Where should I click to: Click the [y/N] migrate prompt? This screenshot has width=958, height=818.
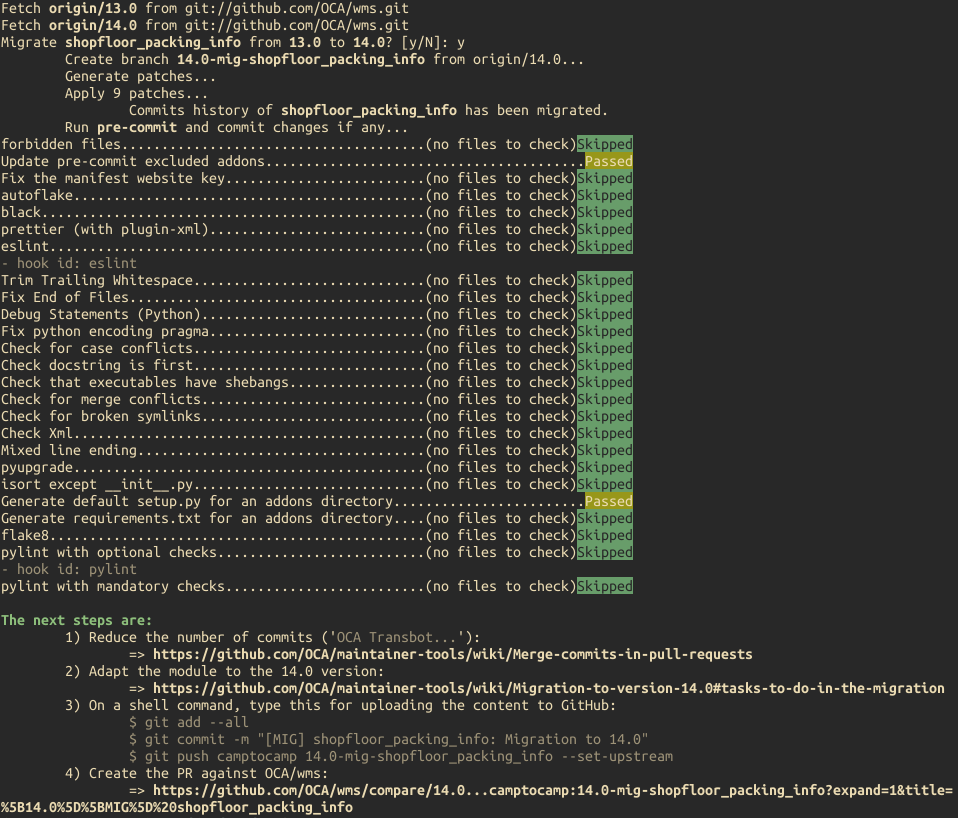pyautogui.click(x=423, y=43)
